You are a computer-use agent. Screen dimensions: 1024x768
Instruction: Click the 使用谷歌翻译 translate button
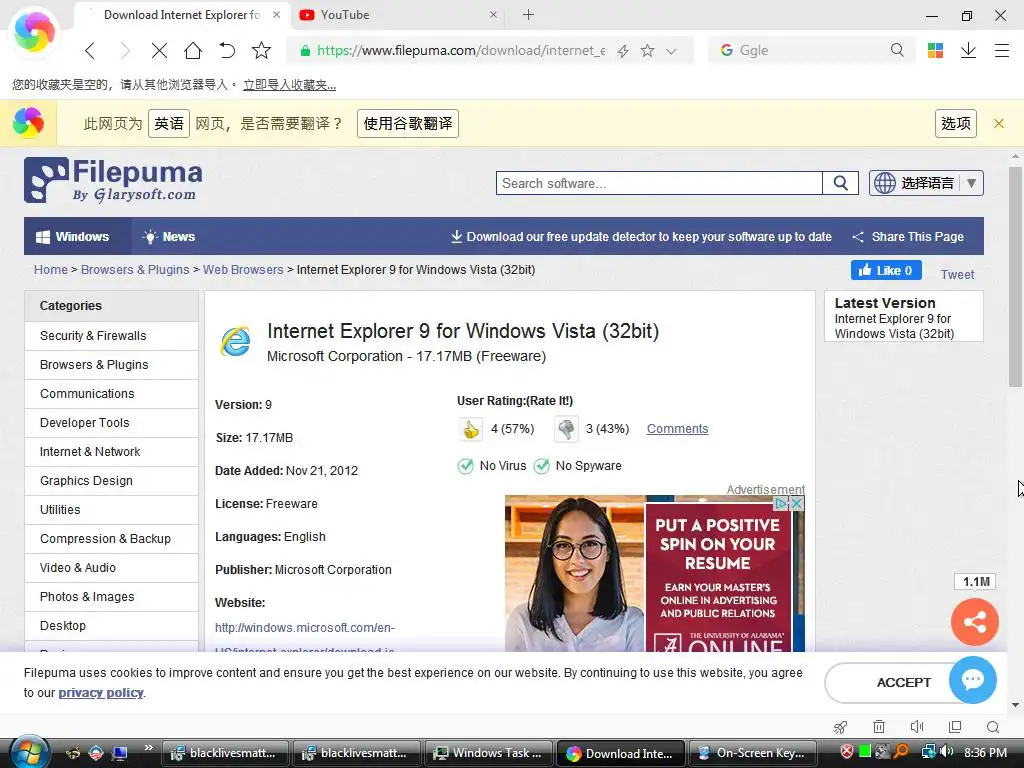(x=408, y=123)
